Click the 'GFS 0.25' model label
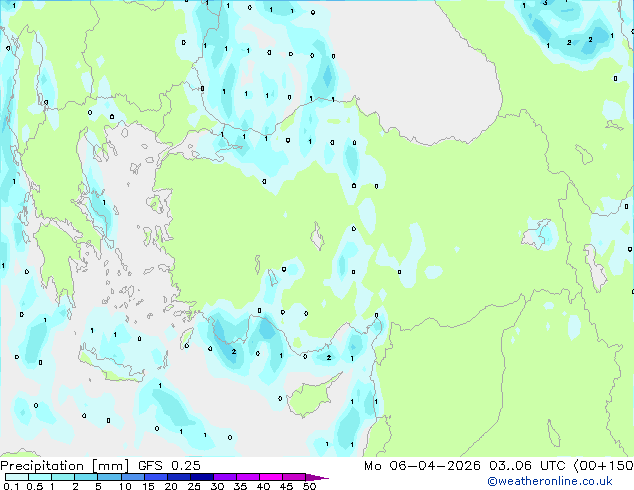634x490 pixels. click(x=169, y=466)
